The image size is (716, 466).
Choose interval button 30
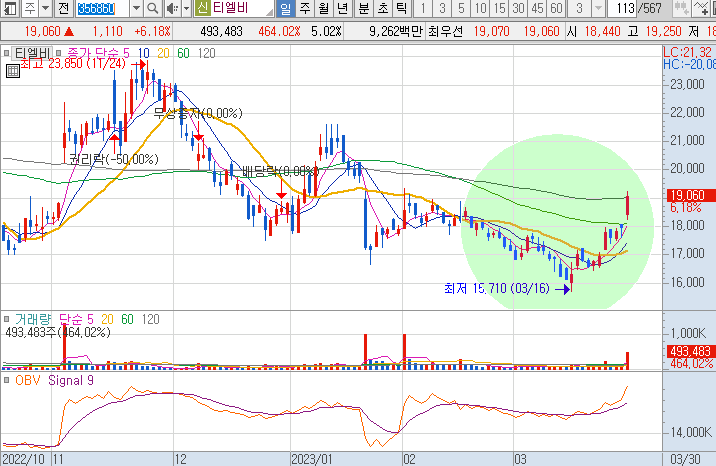point(518,8)
